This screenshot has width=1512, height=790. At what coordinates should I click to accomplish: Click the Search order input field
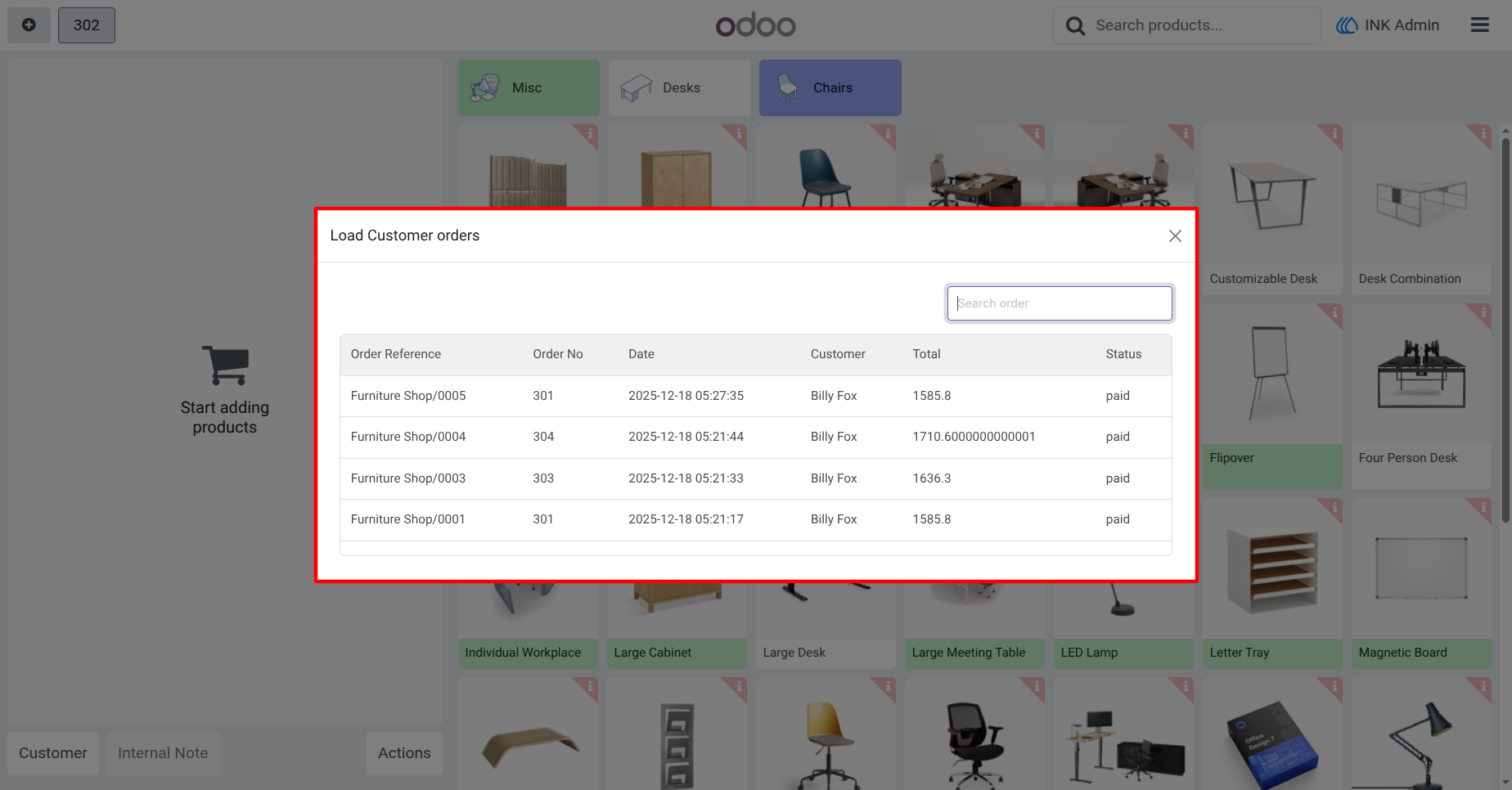1060,303
